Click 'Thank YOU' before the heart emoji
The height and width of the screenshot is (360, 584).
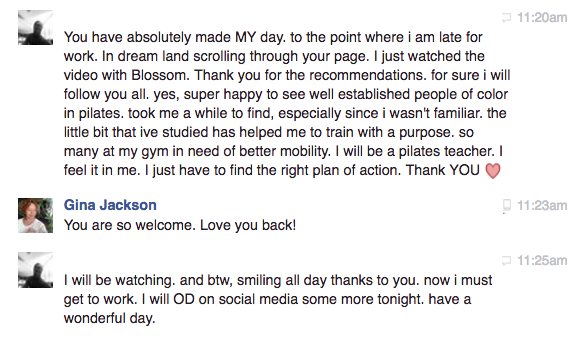(442, 170)
